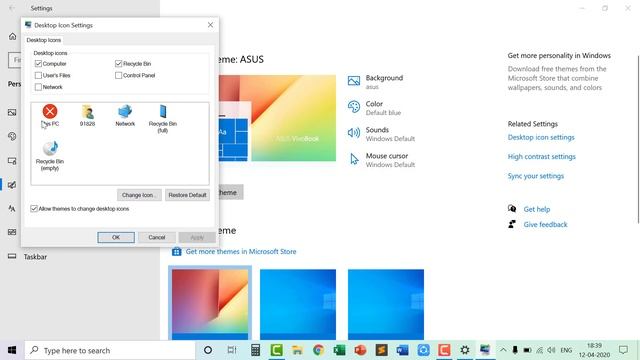Open Lock screen page via sidebar icon
This screenshot has height=360, width=640.
coord(12,161)
